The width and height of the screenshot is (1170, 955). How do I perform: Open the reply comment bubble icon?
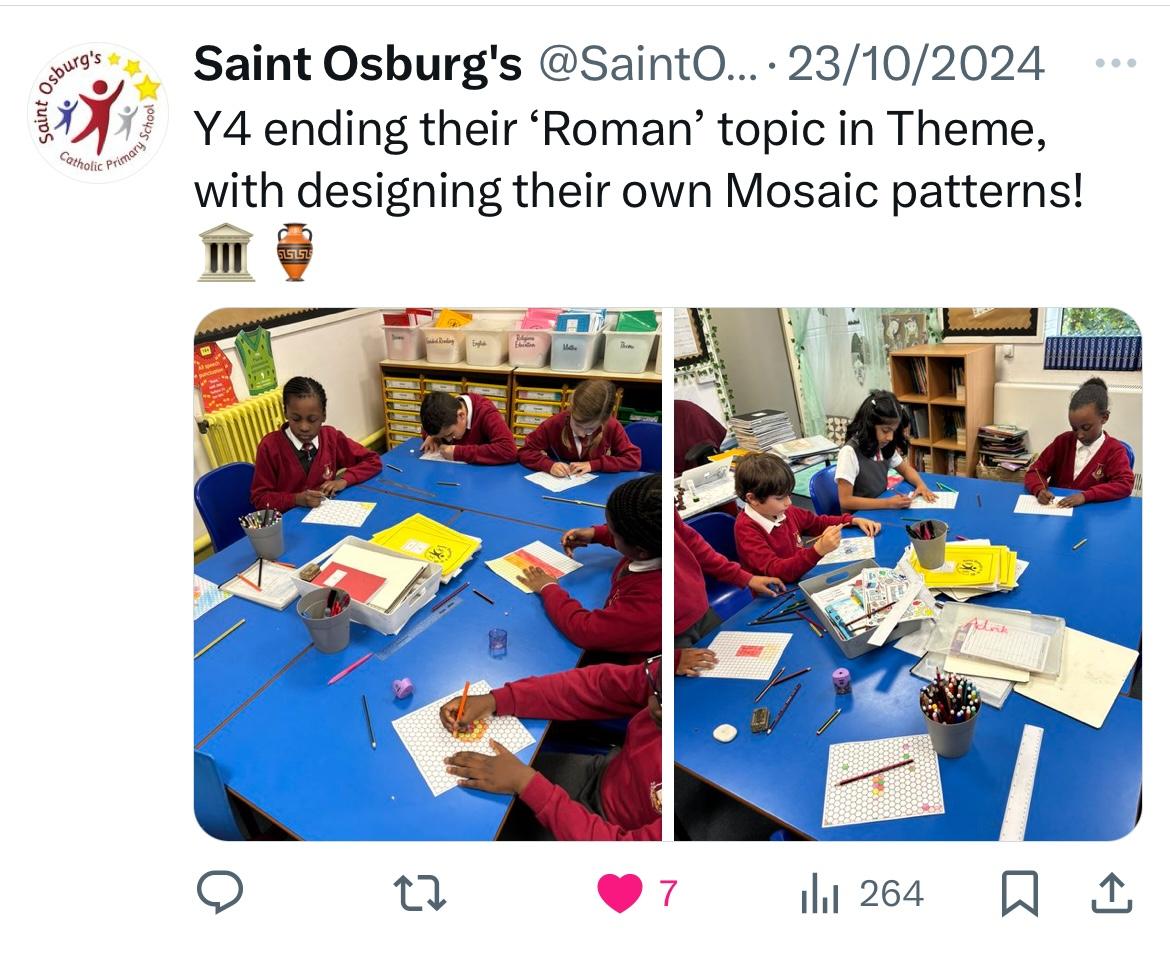(219, 892)
